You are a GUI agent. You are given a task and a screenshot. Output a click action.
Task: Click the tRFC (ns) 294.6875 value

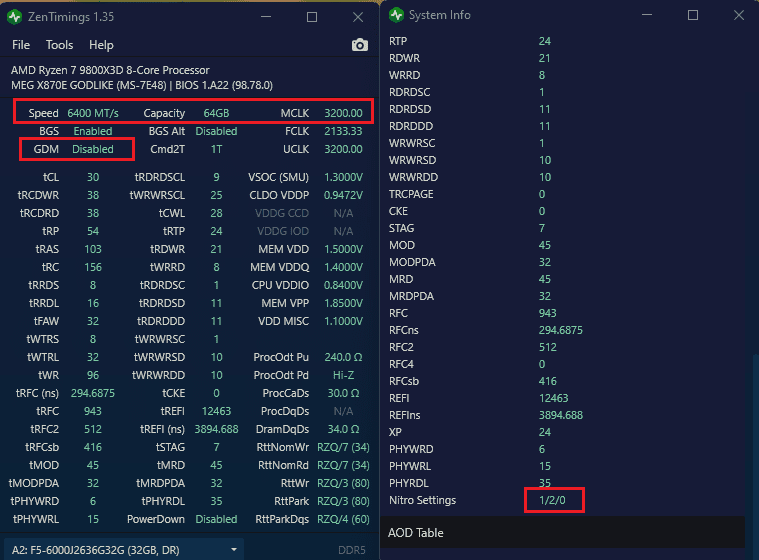(93, 393)
